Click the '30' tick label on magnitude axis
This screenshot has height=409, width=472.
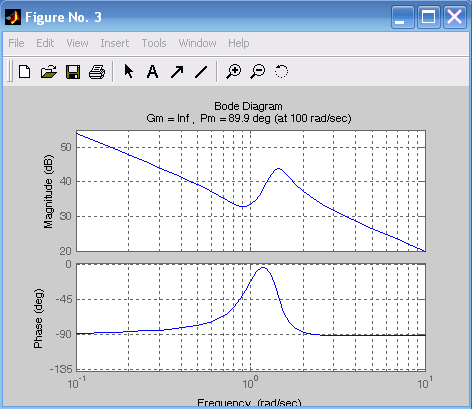(x=66, y=216)
